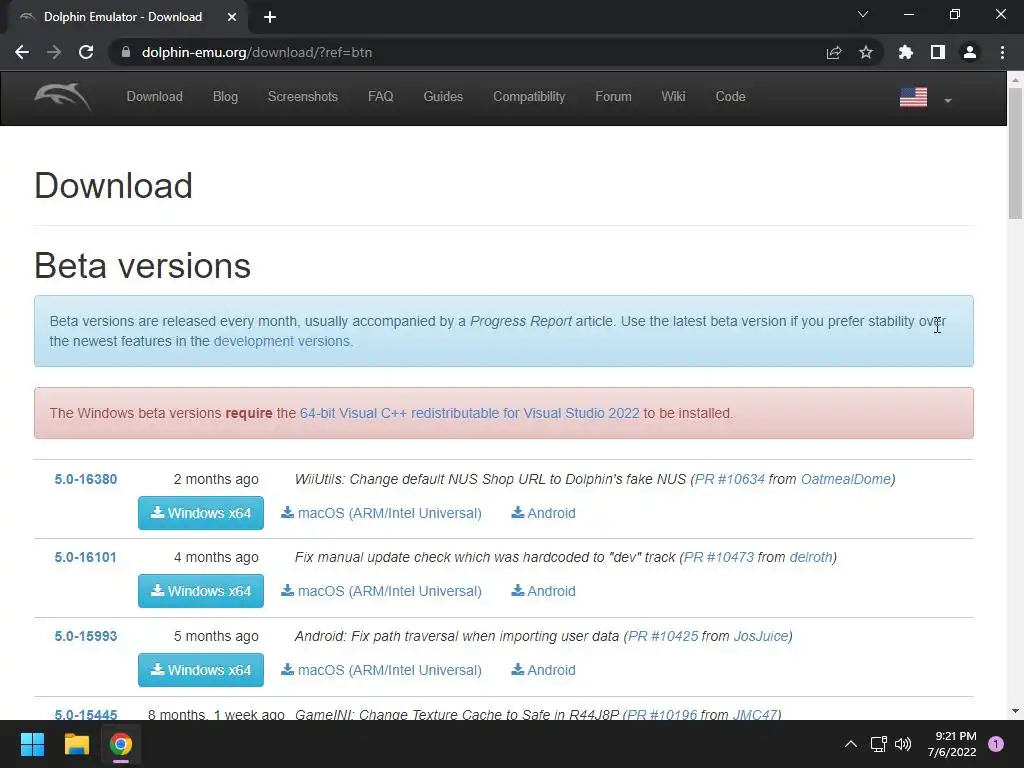This screenshot has width=1024, height=768.
Task: Open PR #10473 link
Action: tap(718, 558)
